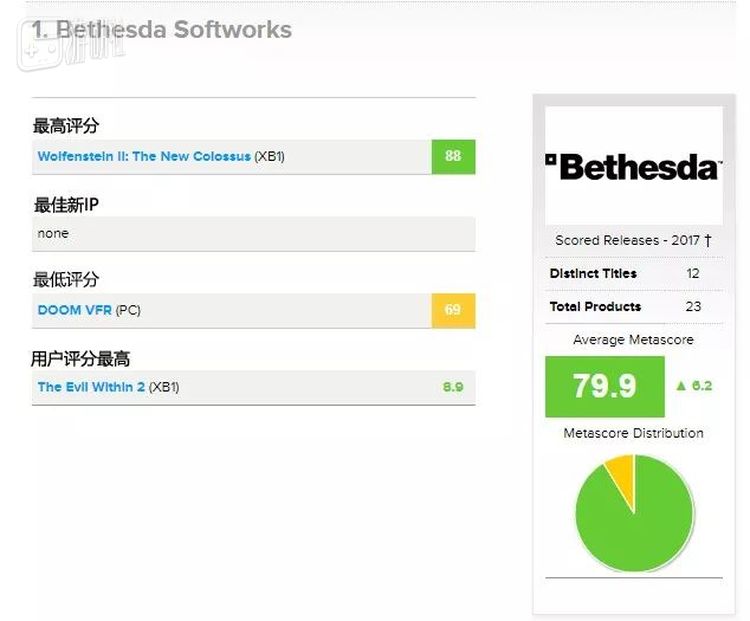The image size is (750, 621).
Task: Click the Metascore Distribution label
Action: click(633, 434)
